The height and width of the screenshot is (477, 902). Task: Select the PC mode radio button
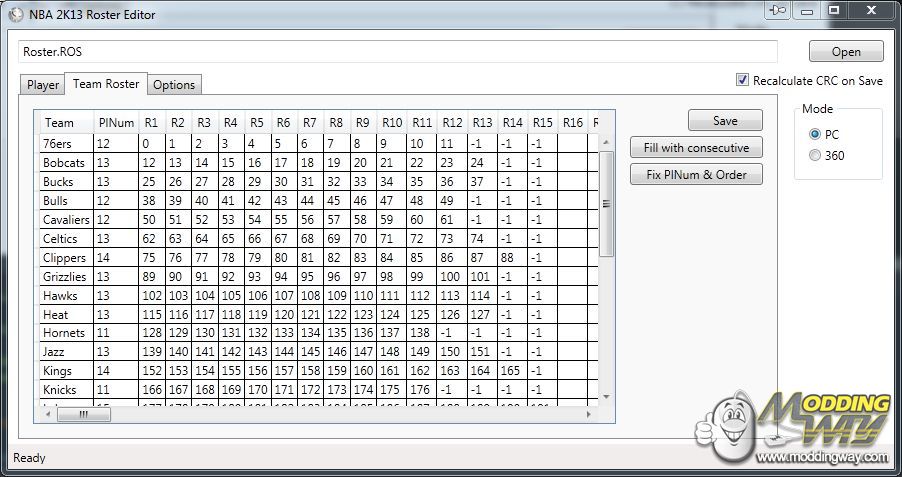click(815, 133)
